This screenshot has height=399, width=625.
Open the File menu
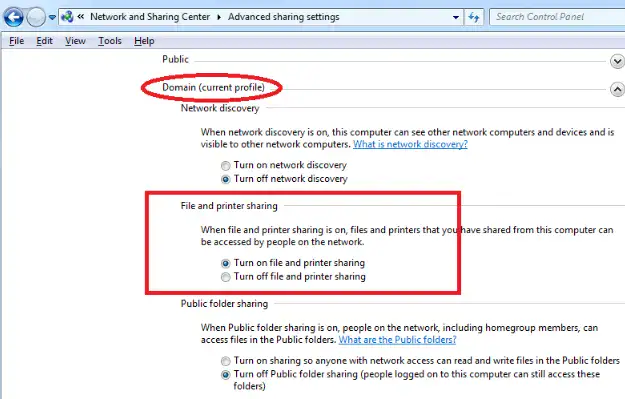16,41
